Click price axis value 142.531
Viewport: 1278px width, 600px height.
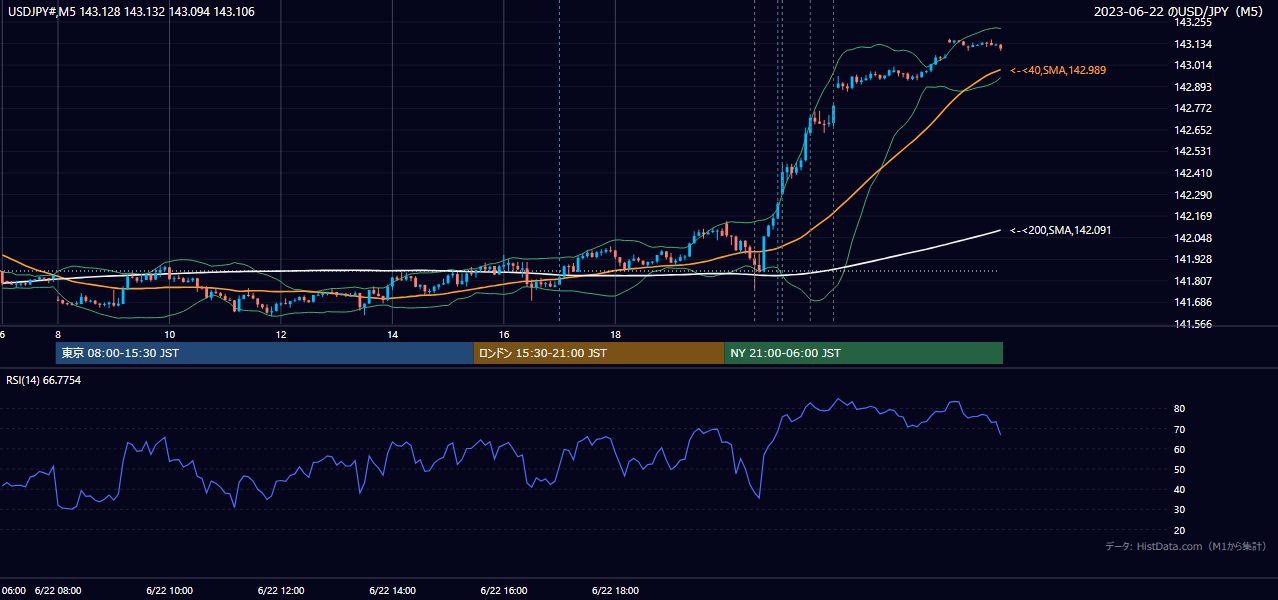point(1193,151)
